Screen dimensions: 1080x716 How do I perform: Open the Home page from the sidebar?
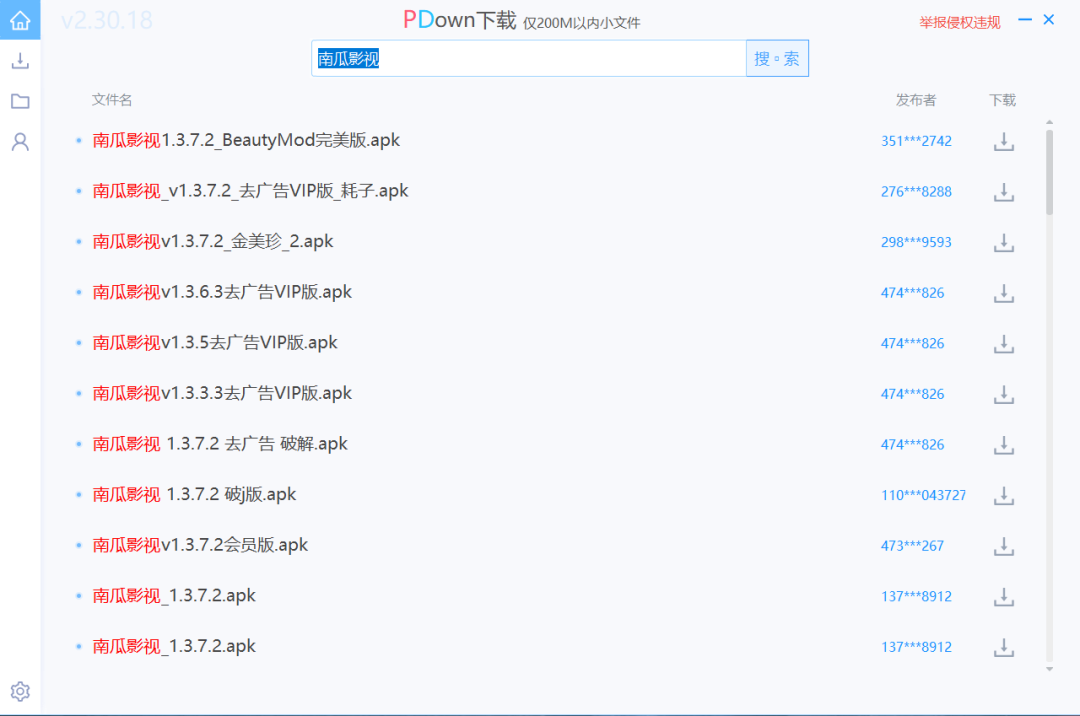point(20,20)
